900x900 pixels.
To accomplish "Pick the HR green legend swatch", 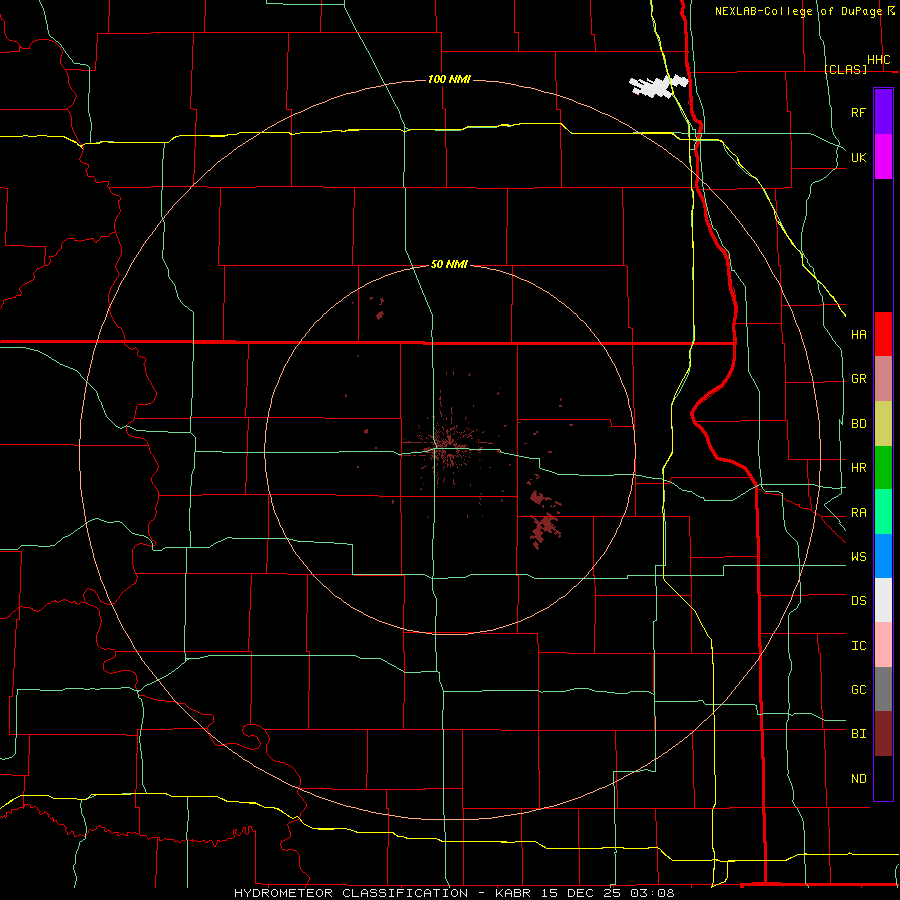I will point(883,468).
